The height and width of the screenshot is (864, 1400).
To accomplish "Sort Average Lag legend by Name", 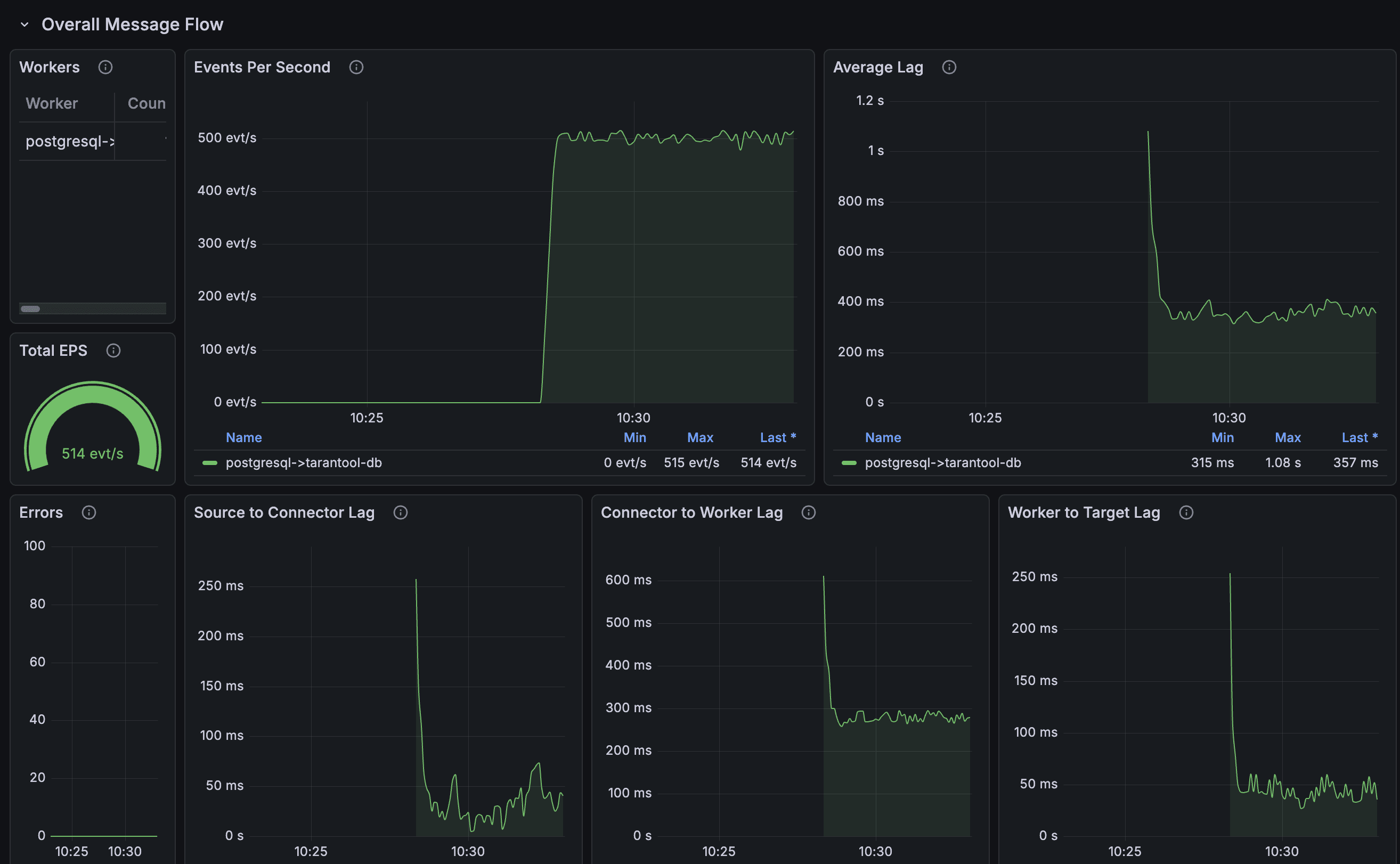I will point(883,438).
